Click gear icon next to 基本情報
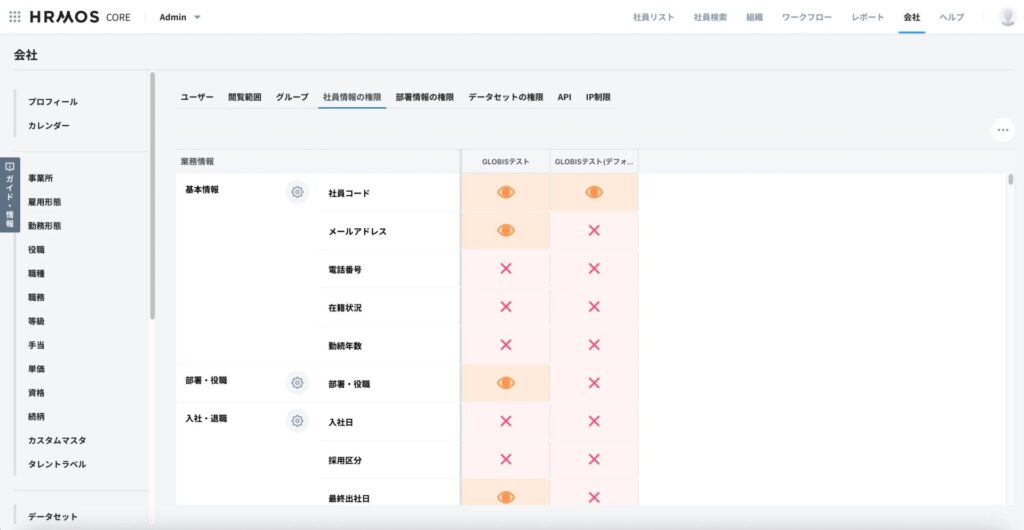1024x530 pixels. point(297,192)
